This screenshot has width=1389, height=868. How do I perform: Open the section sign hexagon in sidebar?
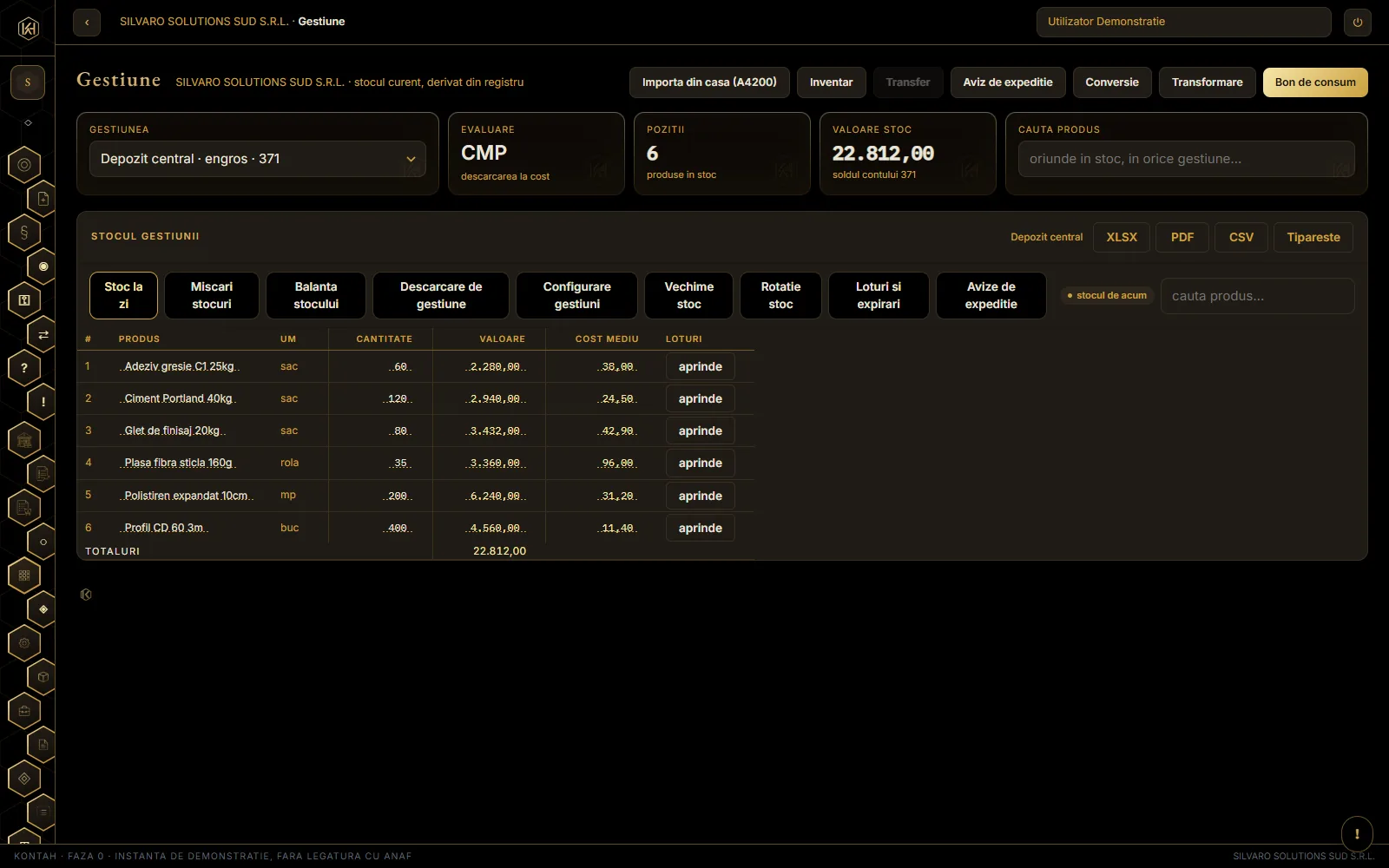coord(24,233)
